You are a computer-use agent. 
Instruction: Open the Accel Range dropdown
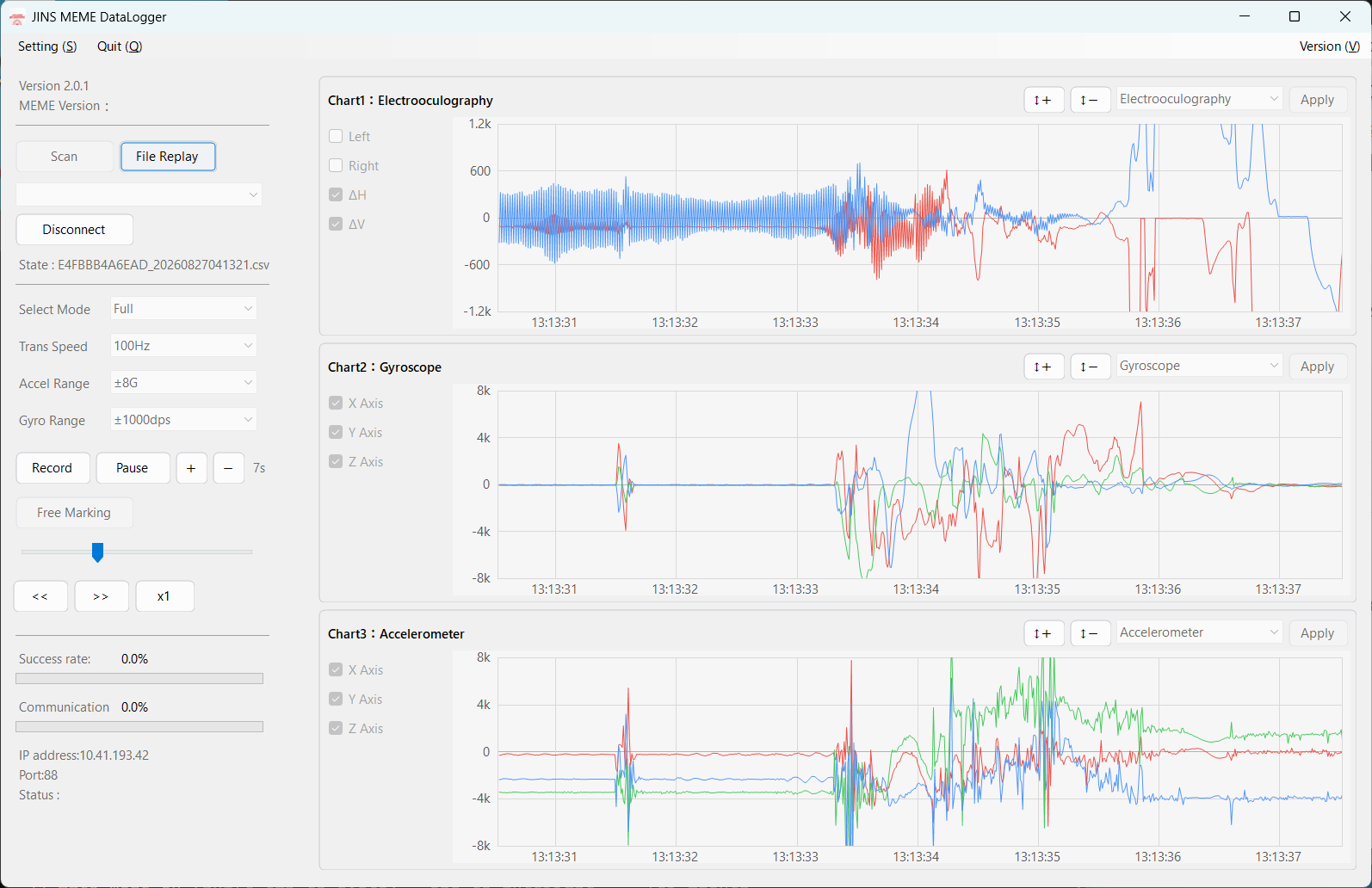click(x=183, y=383)
